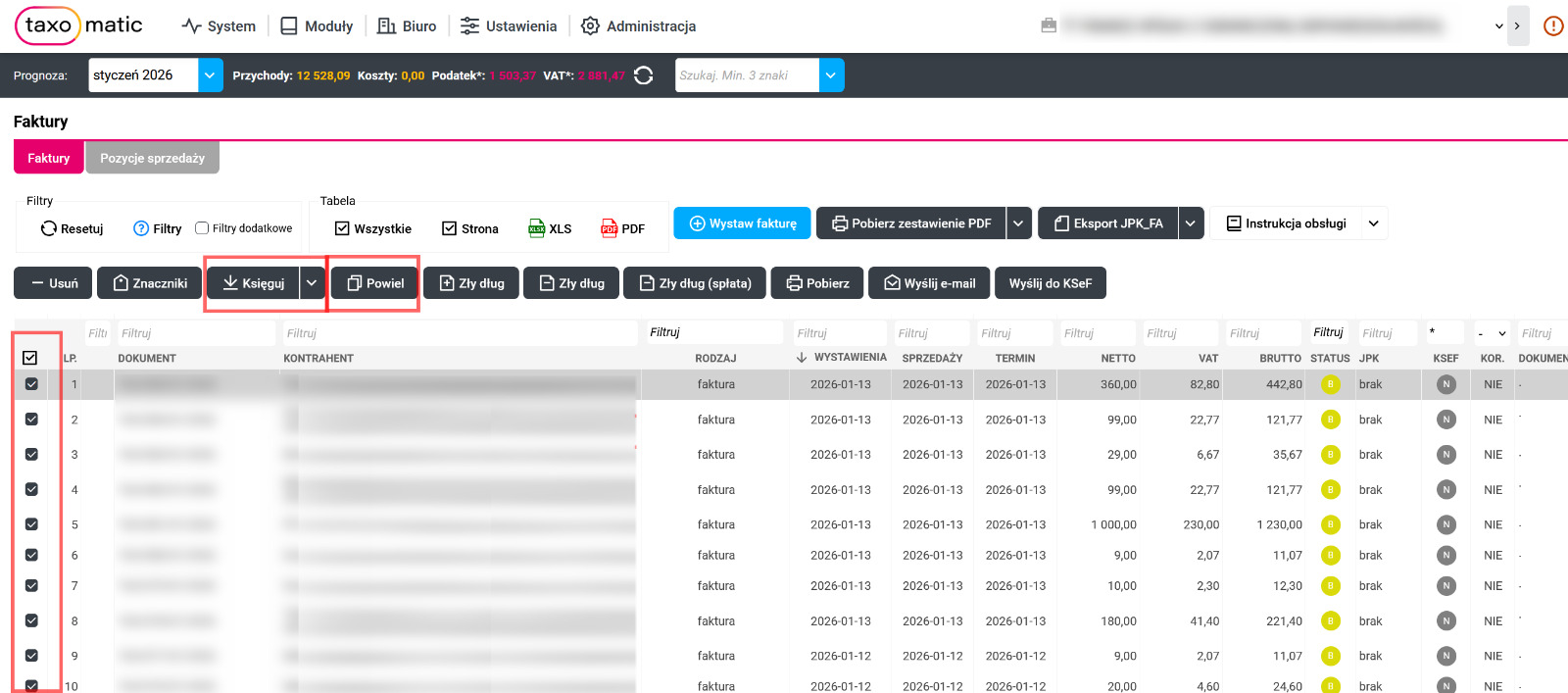1568x693 pixels.
Task: Click Wyślij do KSeF button
Action: (x=1050, y=283)
